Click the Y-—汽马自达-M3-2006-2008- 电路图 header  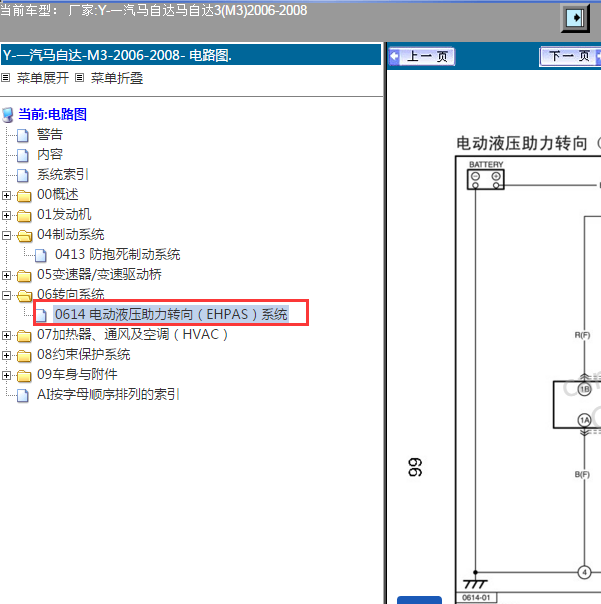click(x=191, y=55)
